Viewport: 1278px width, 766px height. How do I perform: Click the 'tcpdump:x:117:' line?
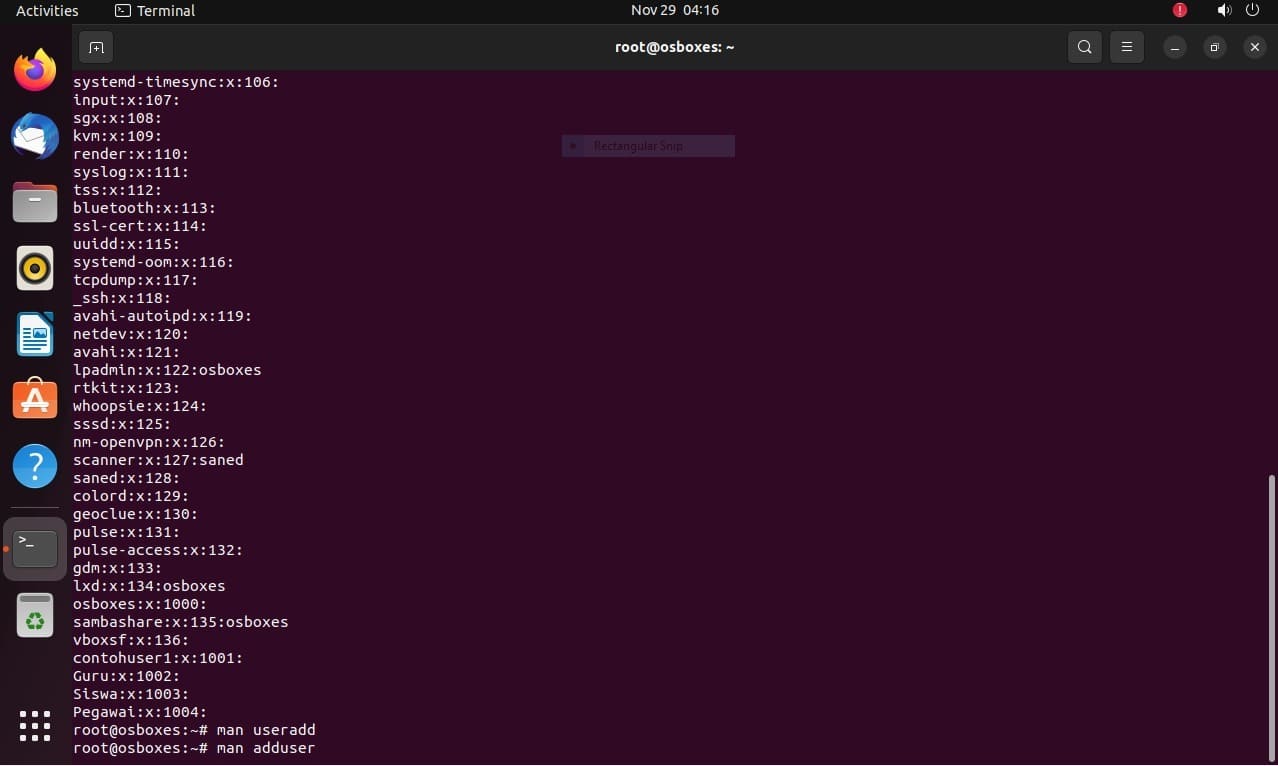click(x=136, y=280)
